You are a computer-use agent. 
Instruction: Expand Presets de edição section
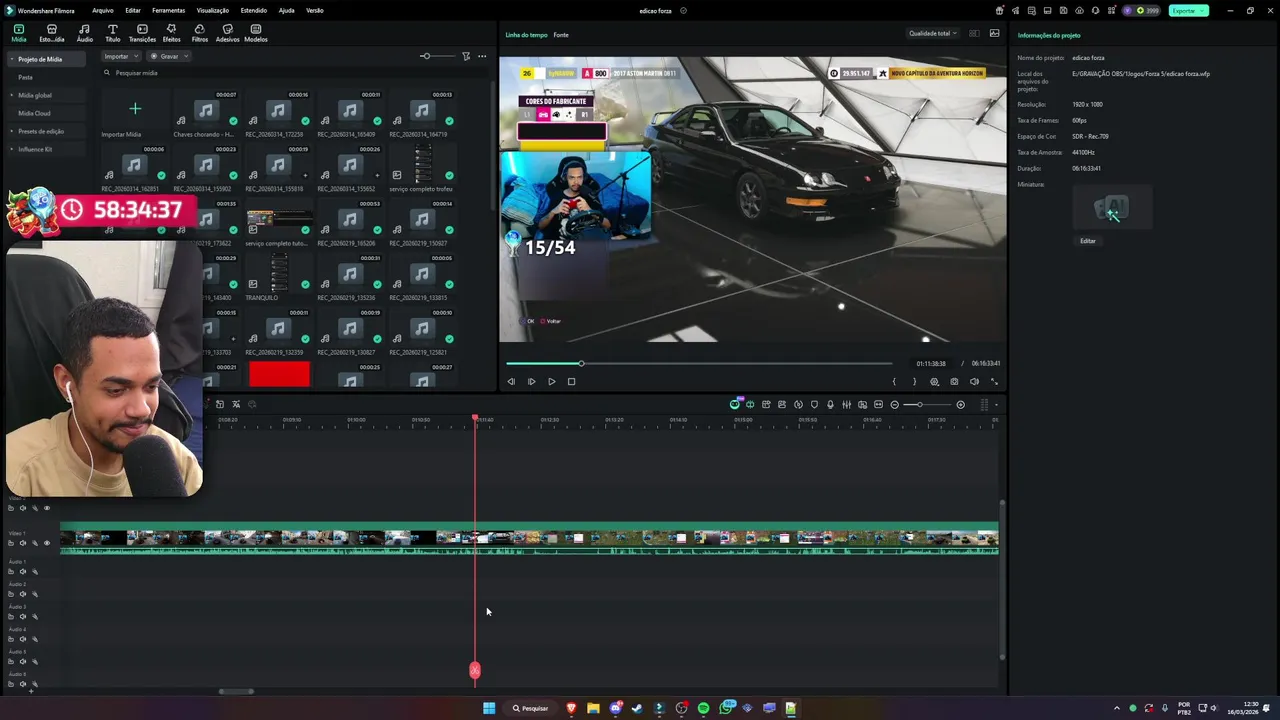tap(11, 131)
